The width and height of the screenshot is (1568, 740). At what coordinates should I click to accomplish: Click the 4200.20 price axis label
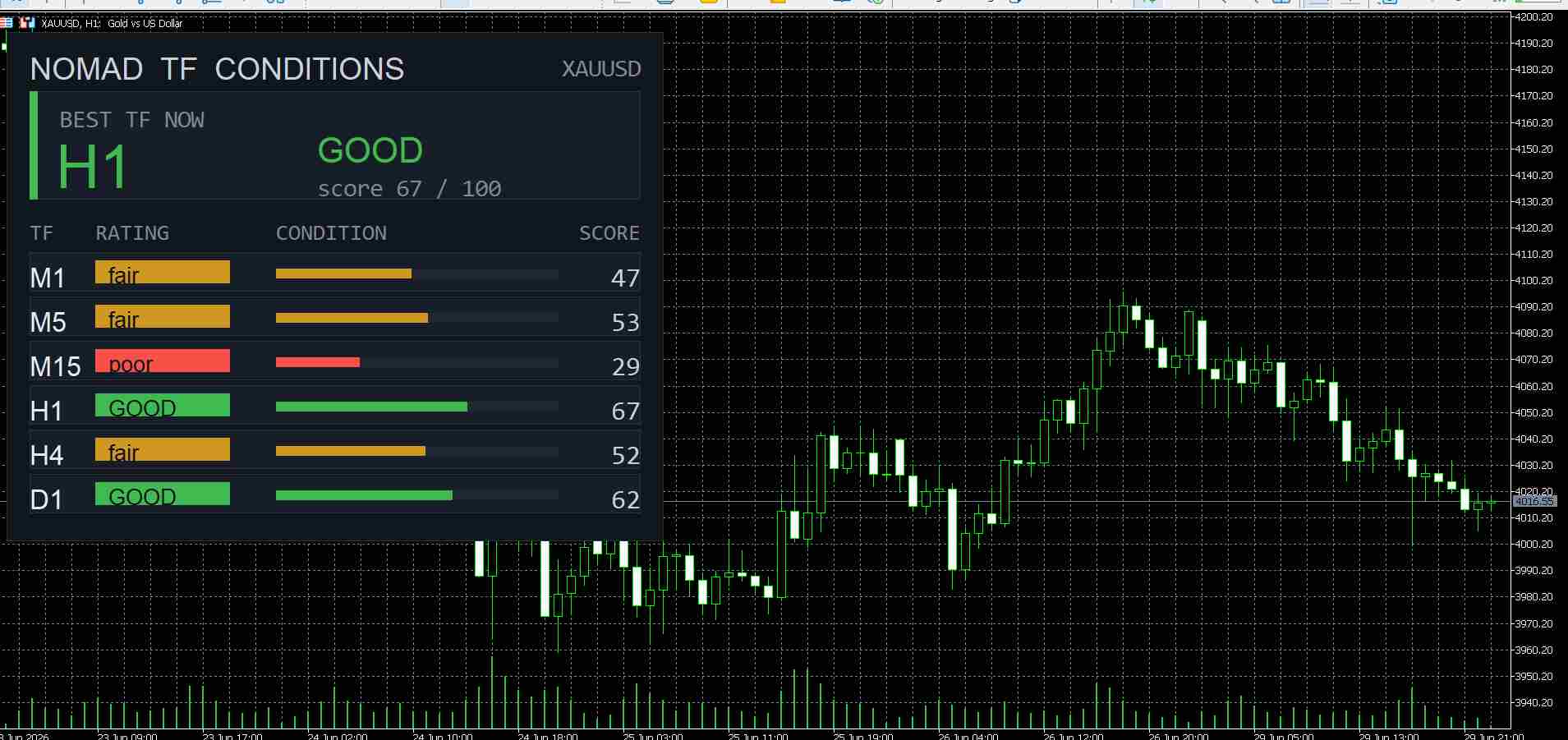(x=1534, y=16)
